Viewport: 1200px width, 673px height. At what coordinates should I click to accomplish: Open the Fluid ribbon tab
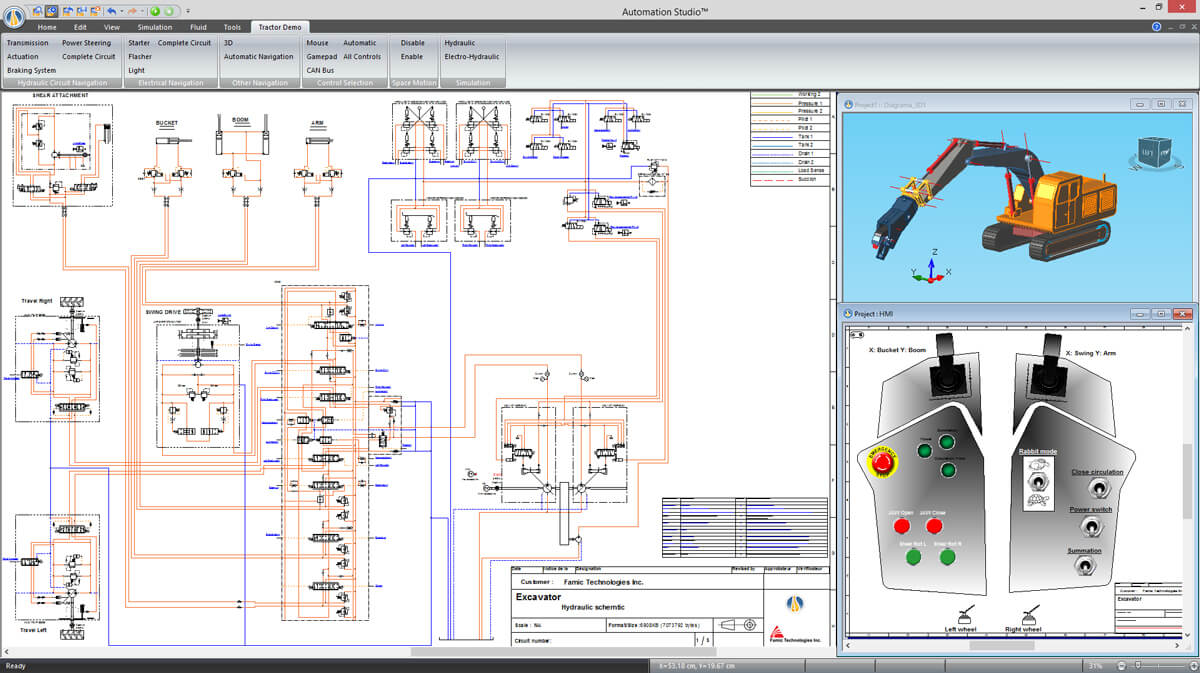(198, 27)
